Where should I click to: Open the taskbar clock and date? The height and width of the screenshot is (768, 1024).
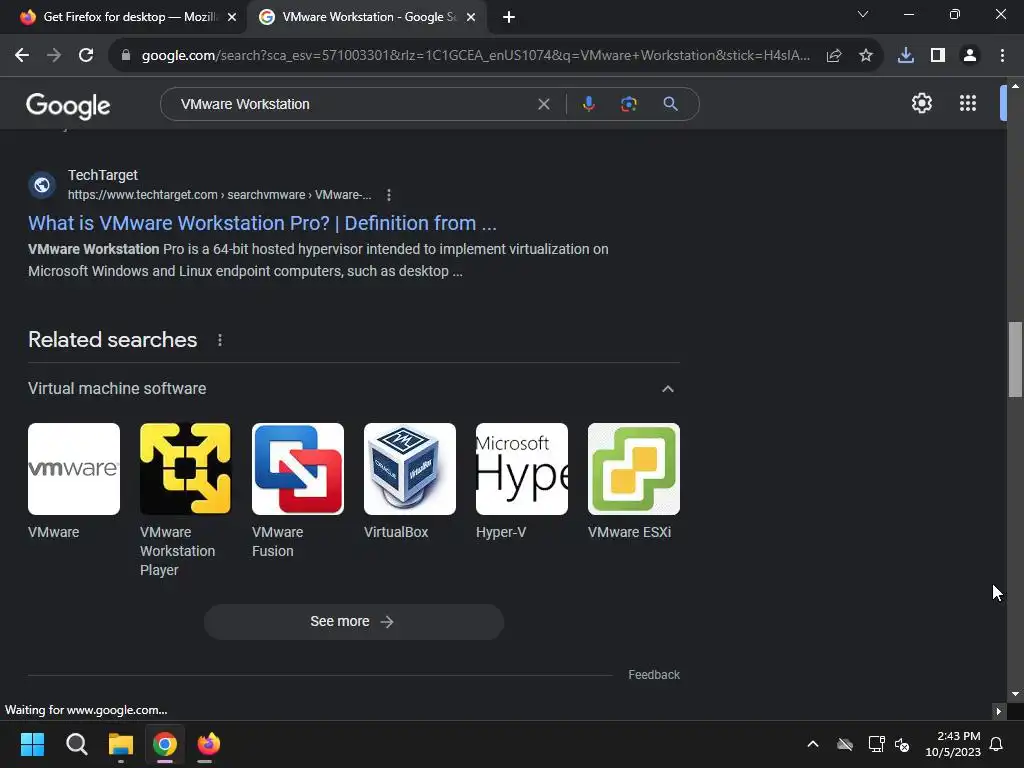[x=953, y=744]
